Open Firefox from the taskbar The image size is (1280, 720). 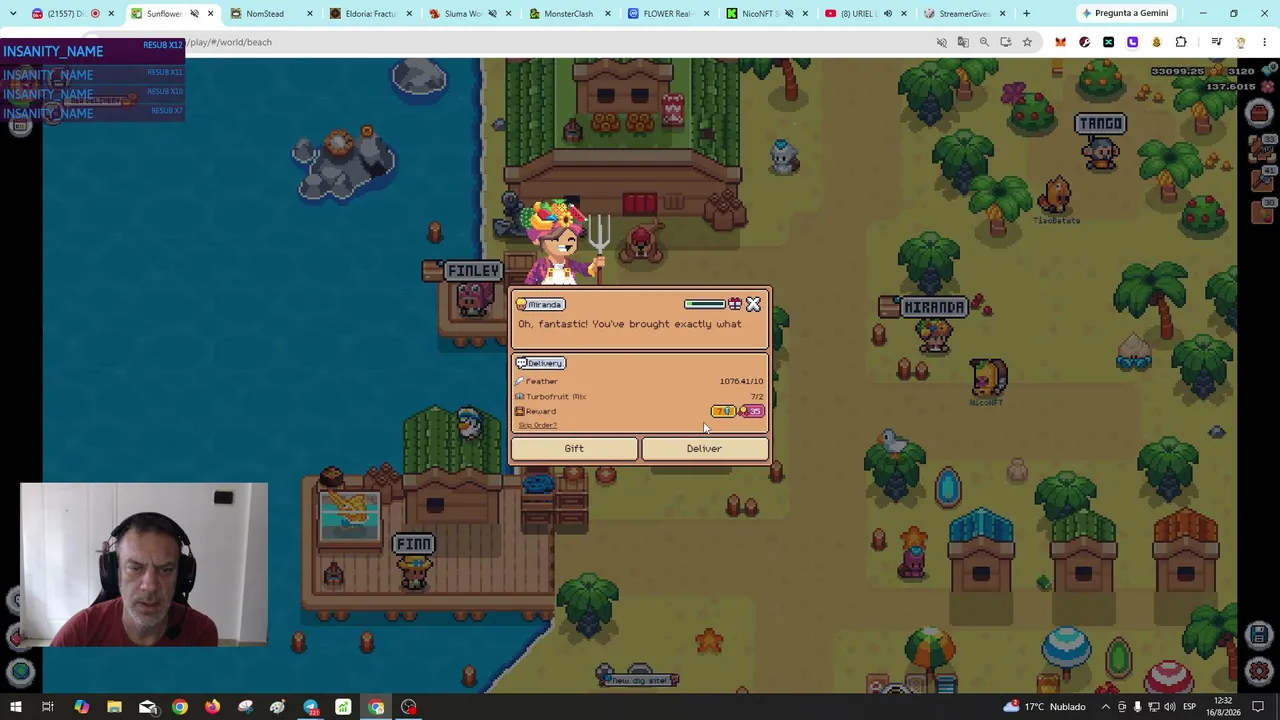212,707
